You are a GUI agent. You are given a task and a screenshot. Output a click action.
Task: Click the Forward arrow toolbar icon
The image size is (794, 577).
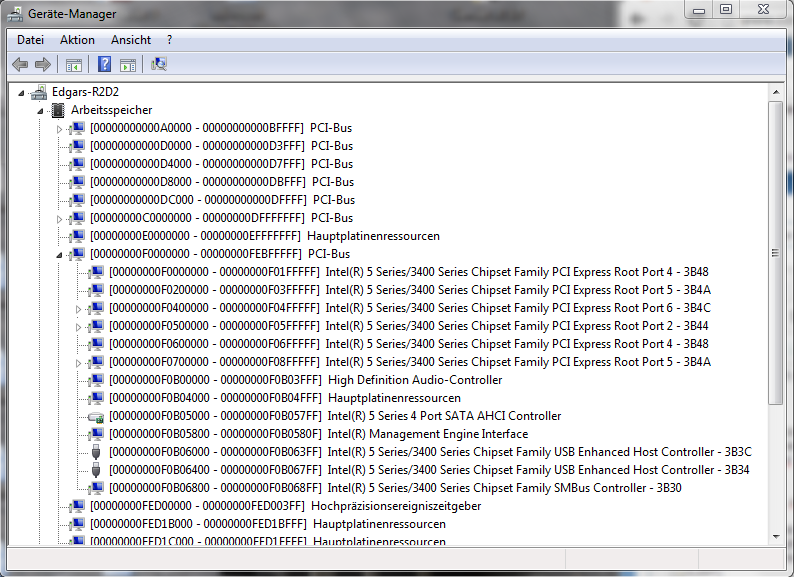point(43,64)
